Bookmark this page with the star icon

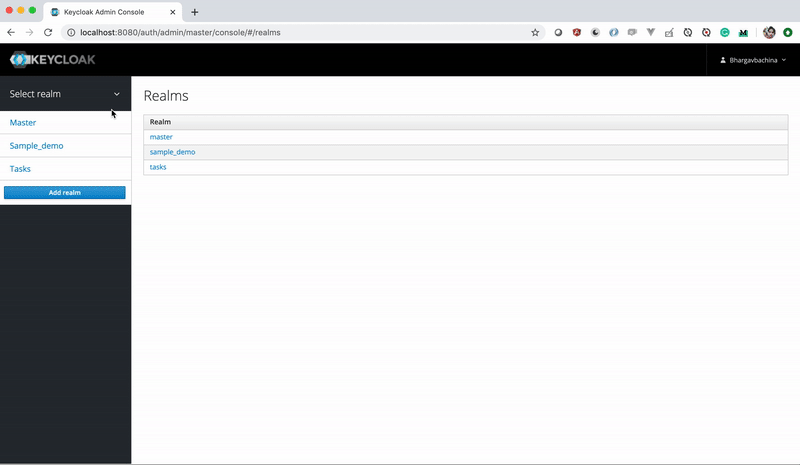(x=535, y=32)
